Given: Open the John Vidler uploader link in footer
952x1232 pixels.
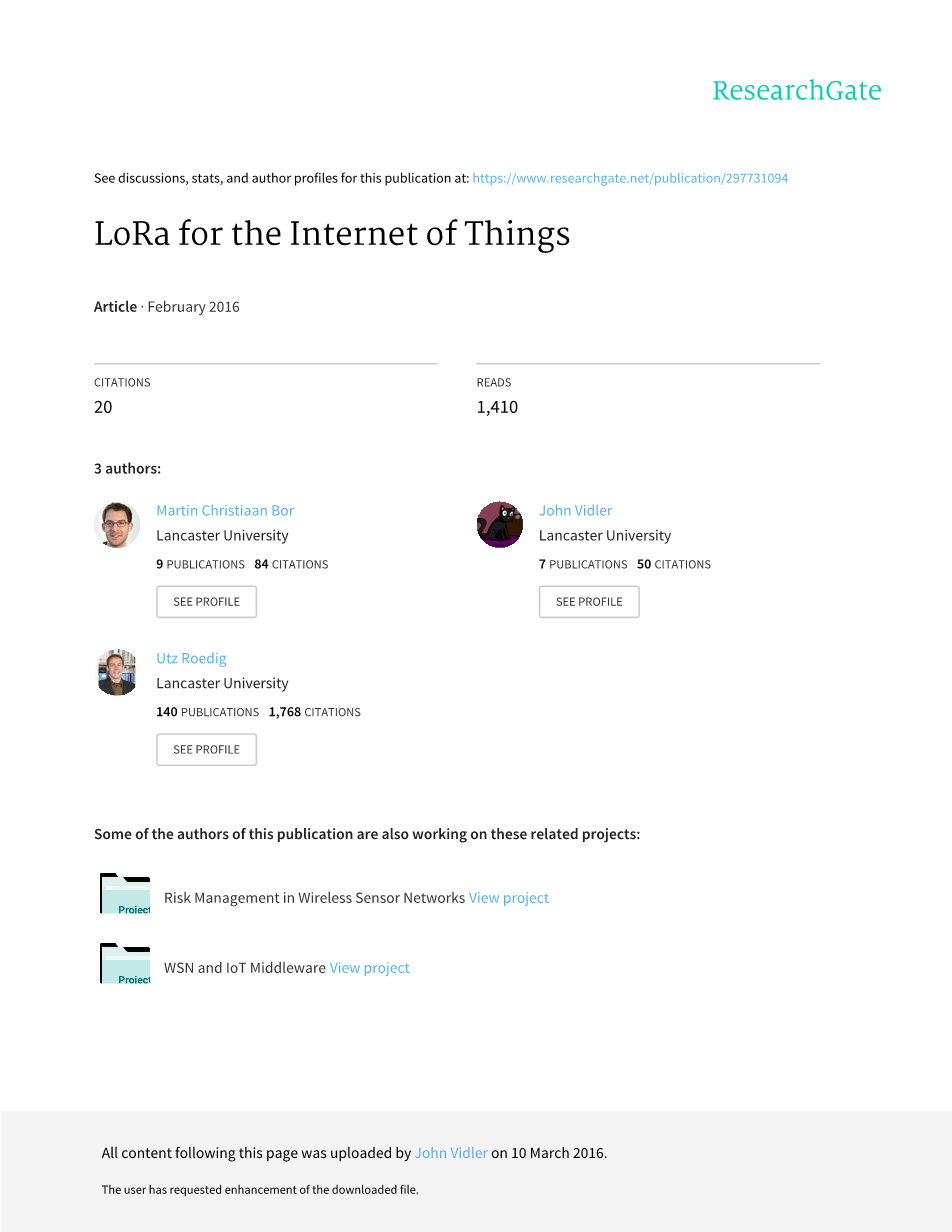Looking at the screenshot, I should click(451, 1153).
